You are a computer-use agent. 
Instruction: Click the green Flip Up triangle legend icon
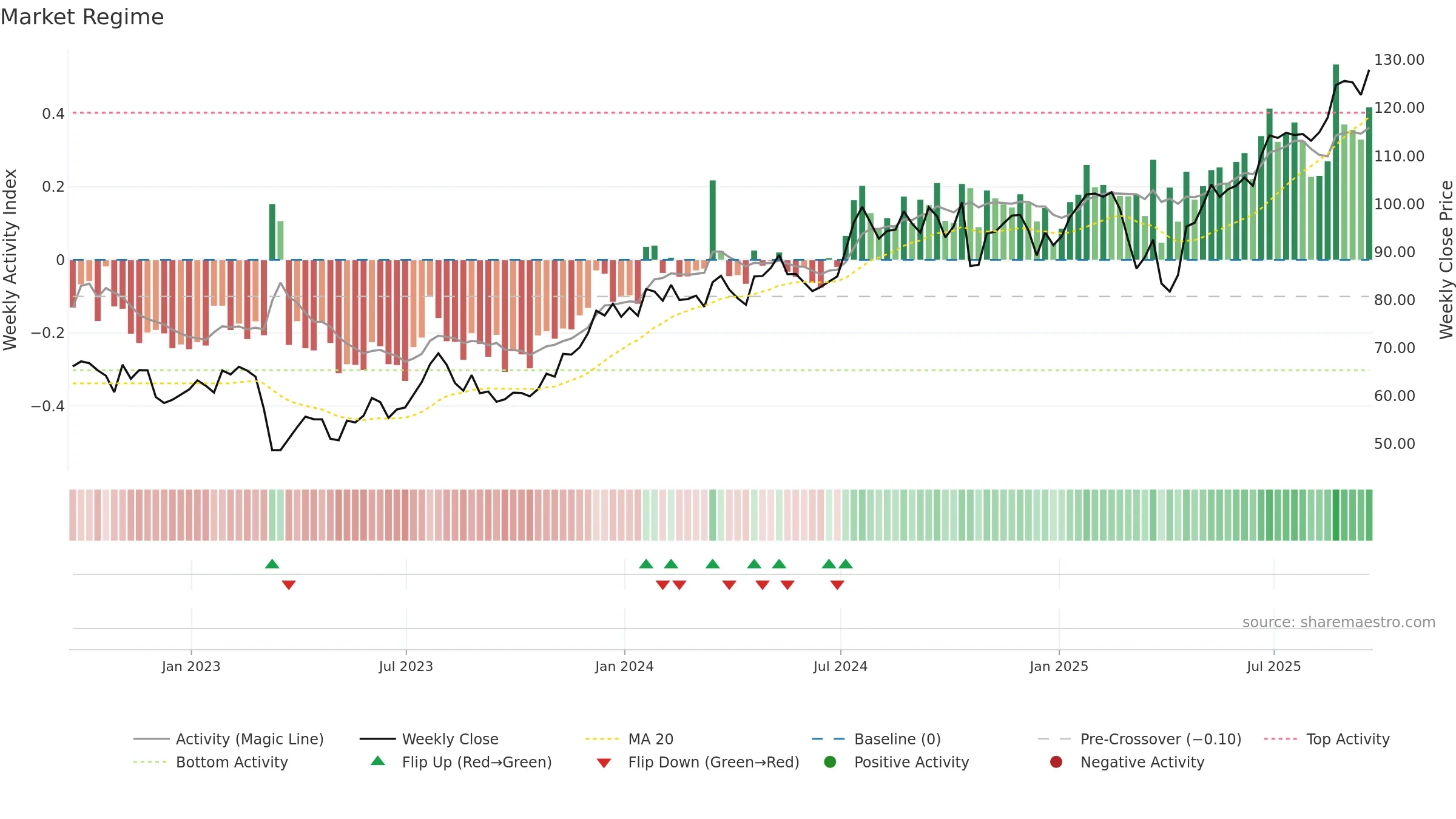pyautogui.click(x=378, y=761)
